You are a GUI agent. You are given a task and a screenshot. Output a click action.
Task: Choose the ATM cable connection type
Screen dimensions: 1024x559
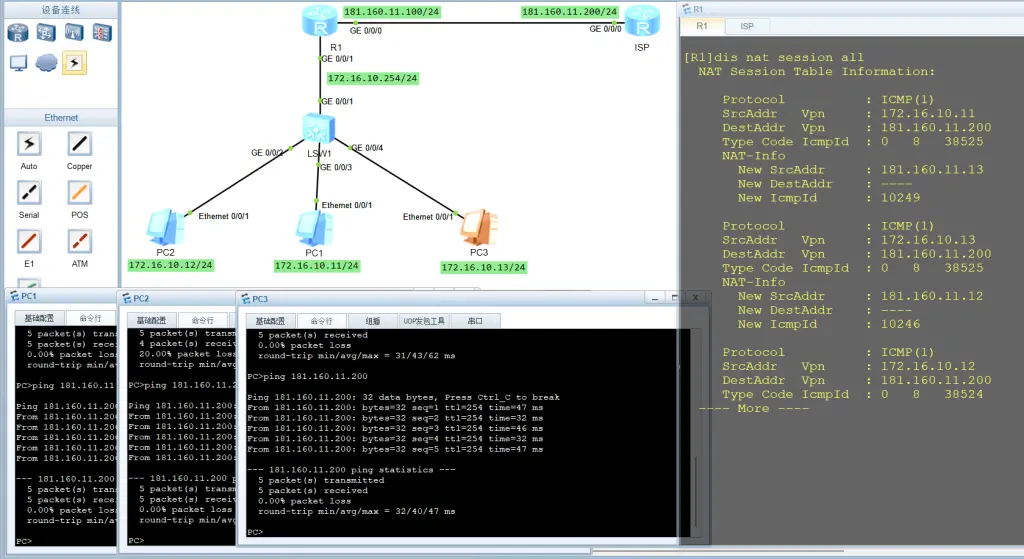click(80, 241)
